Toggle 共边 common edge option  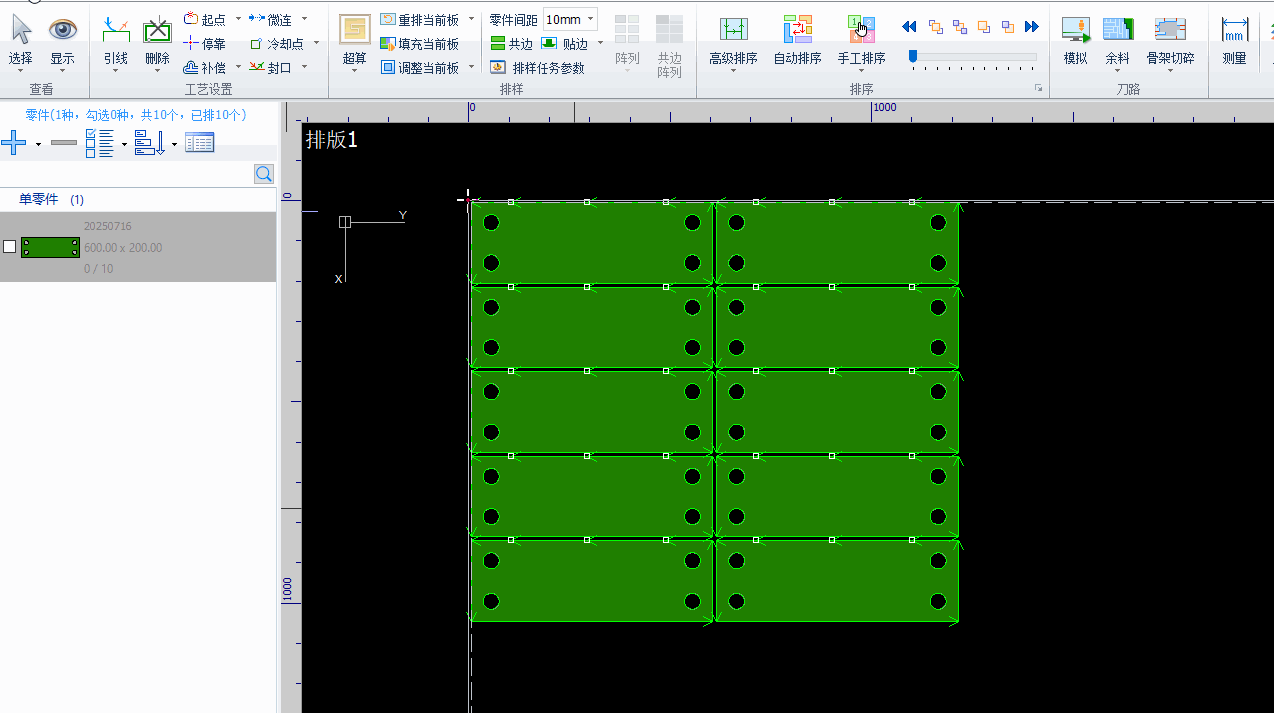[511, 44]
